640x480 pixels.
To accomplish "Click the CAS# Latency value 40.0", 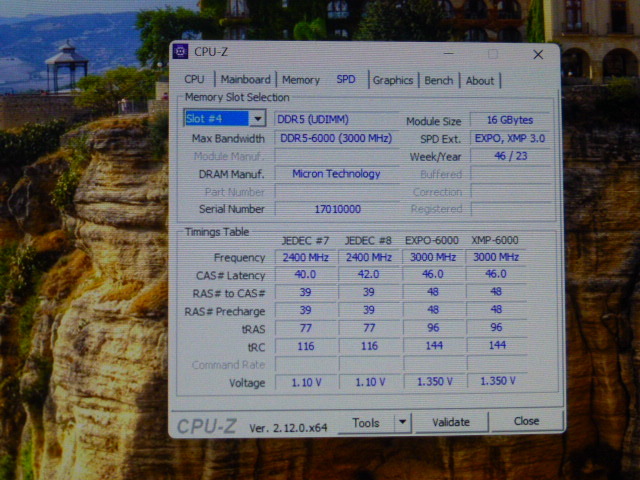I will (x=306, y=274).
